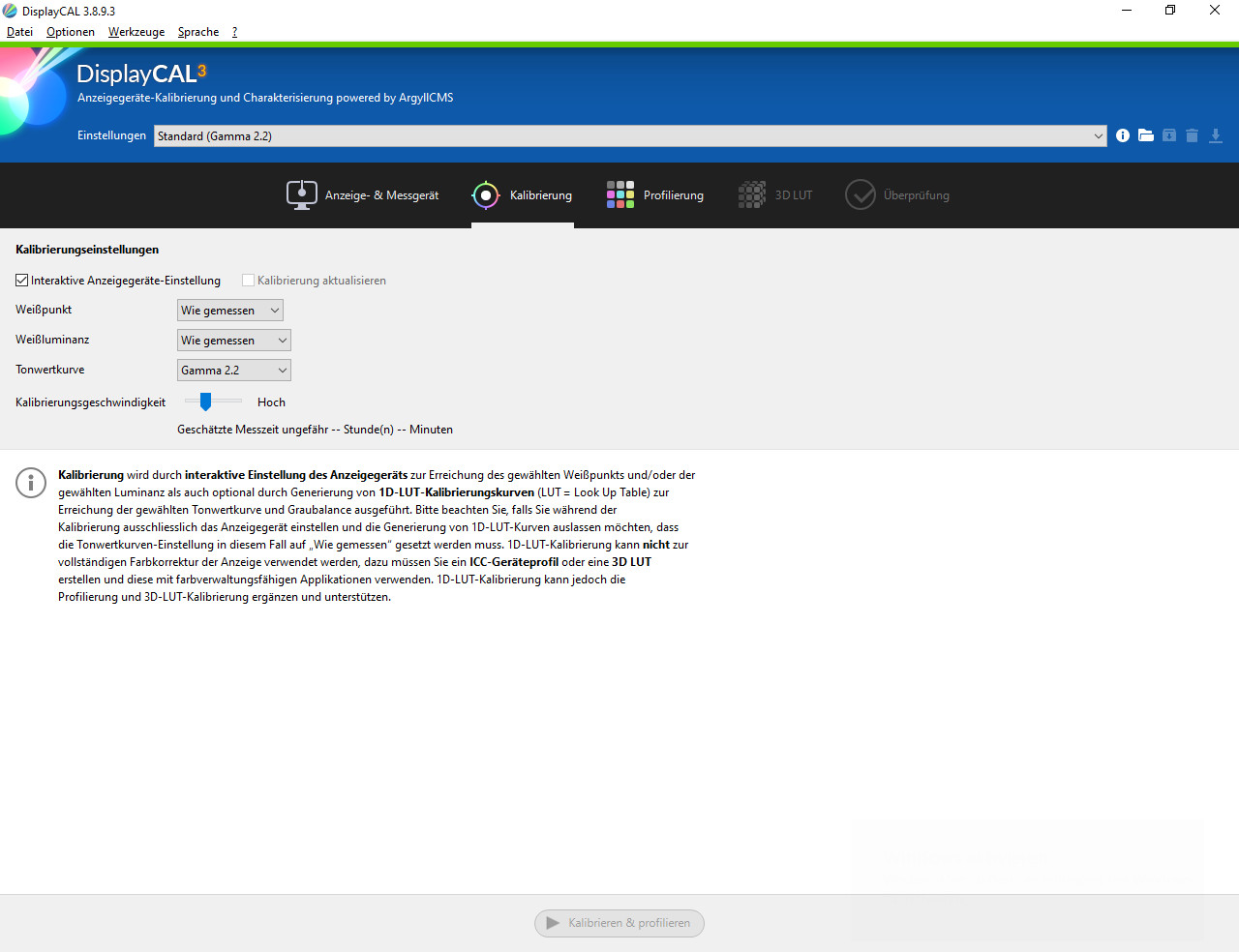1239x952 pixels.
Task: Open the Weißpunkt dropdown
Action: click(230, 311)
